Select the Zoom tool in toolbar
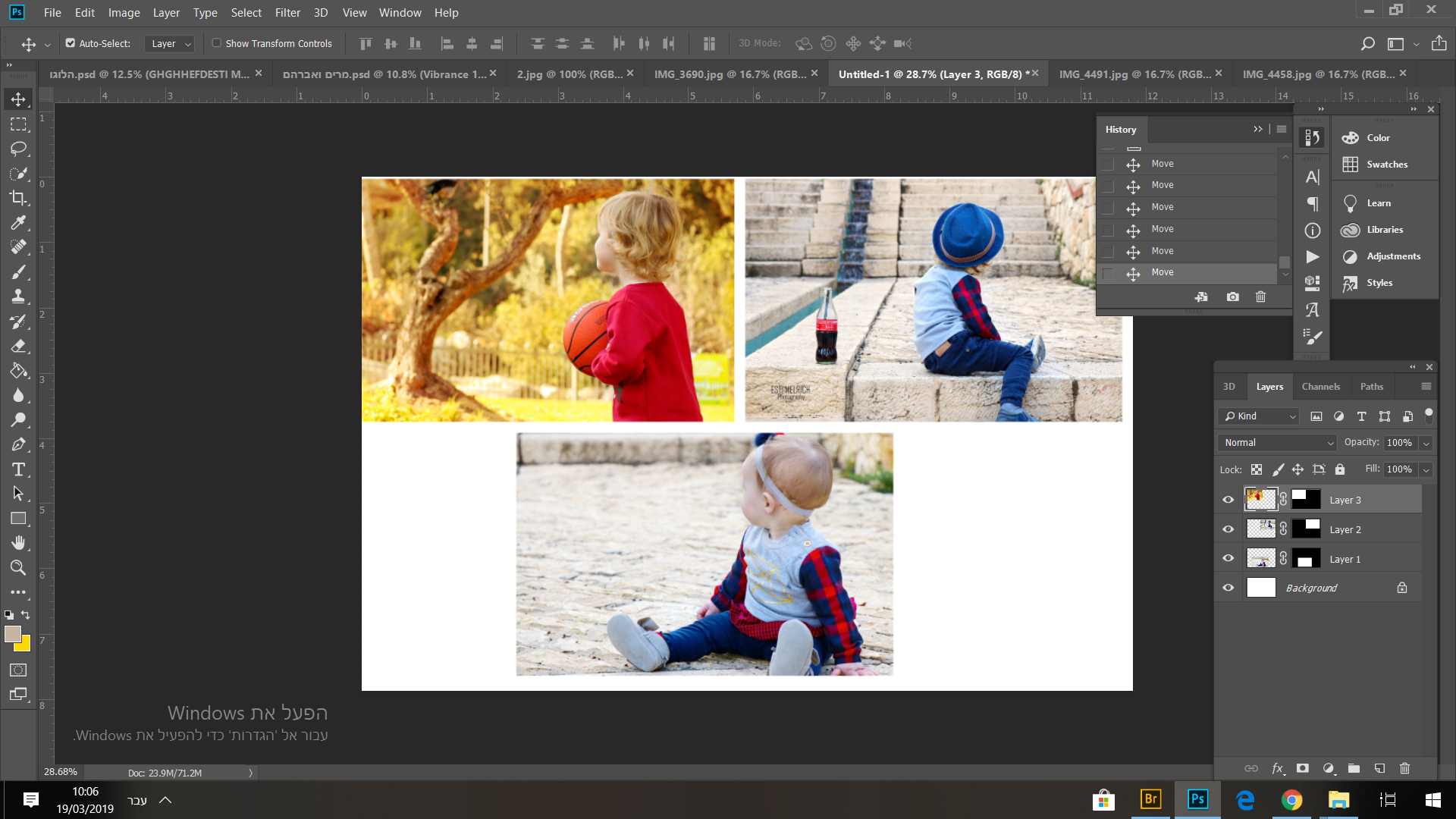Image resolution: width=1456 pixels, height=819 pixels. [18, 567]
